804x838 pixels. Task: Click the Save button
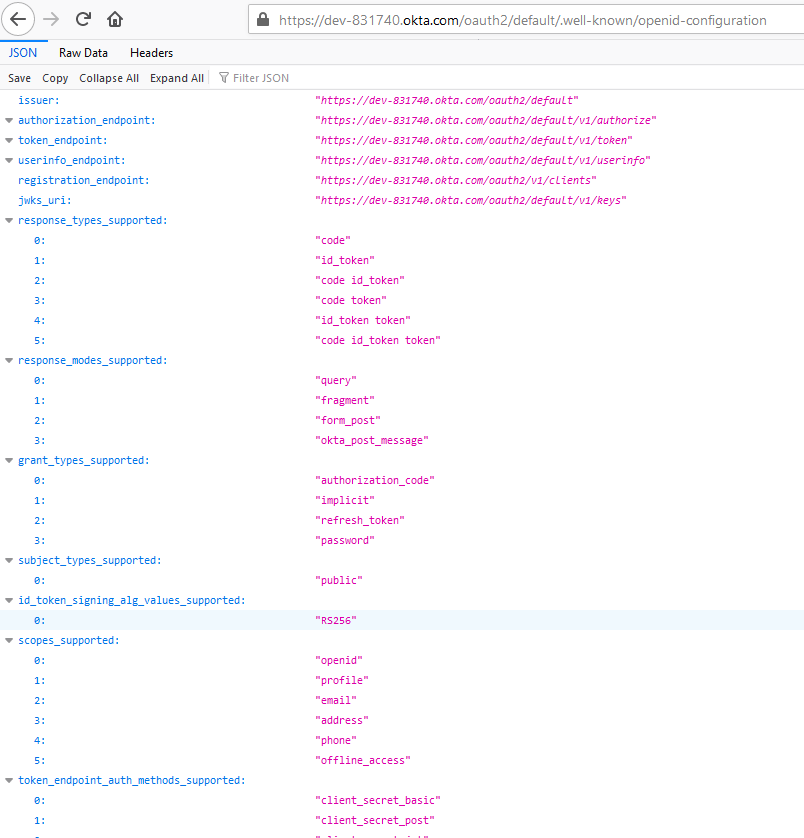(x=20, y=78)
